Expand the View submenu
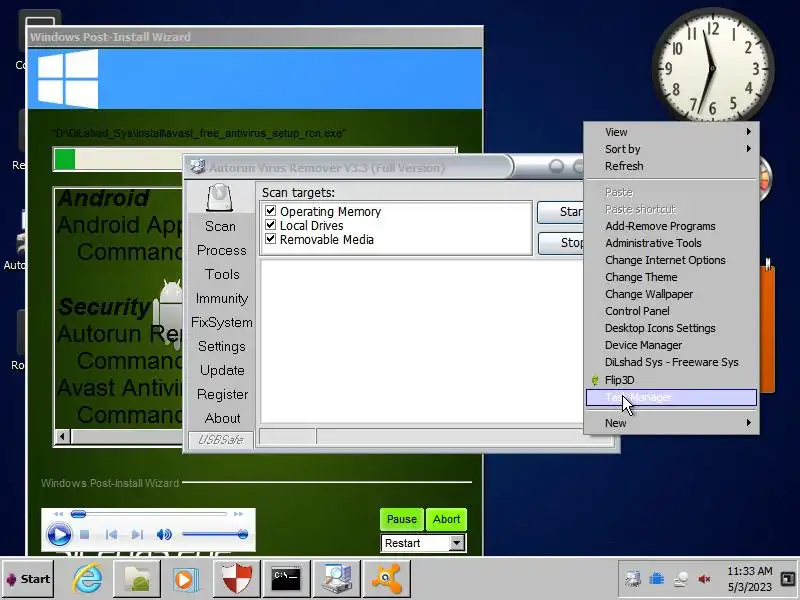The image size is (800, 600). click(x=671, y=132)
